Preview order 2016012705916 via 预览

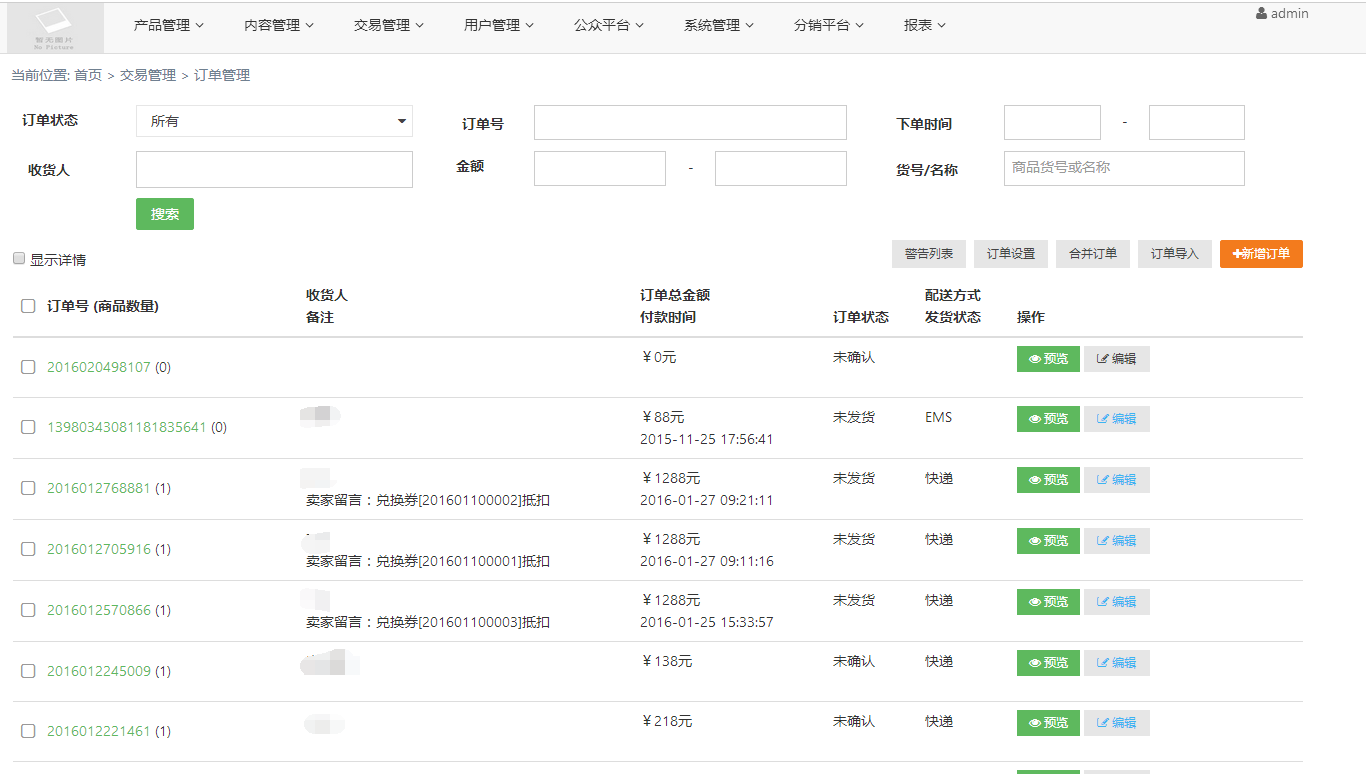click(1048, 541)
